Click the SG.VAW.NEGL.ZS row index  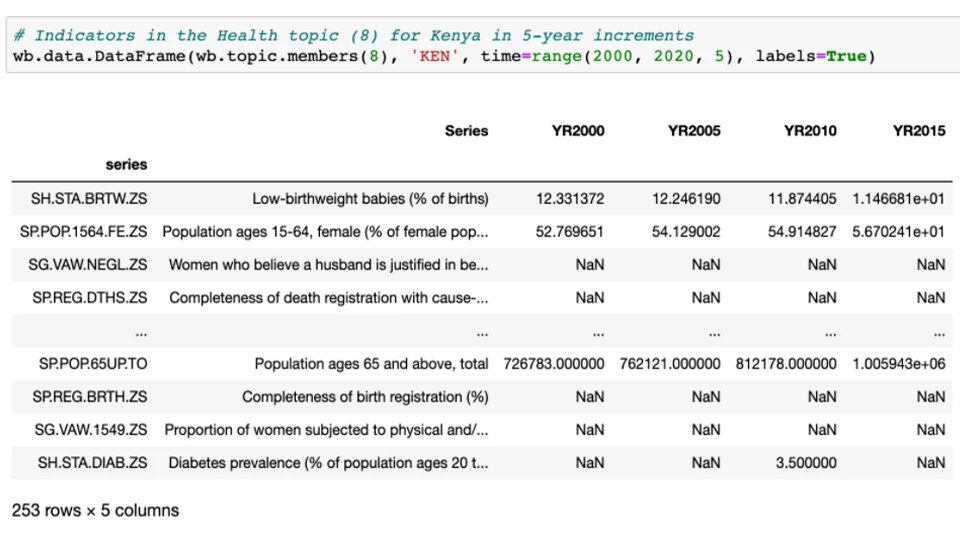pos(88,265)
